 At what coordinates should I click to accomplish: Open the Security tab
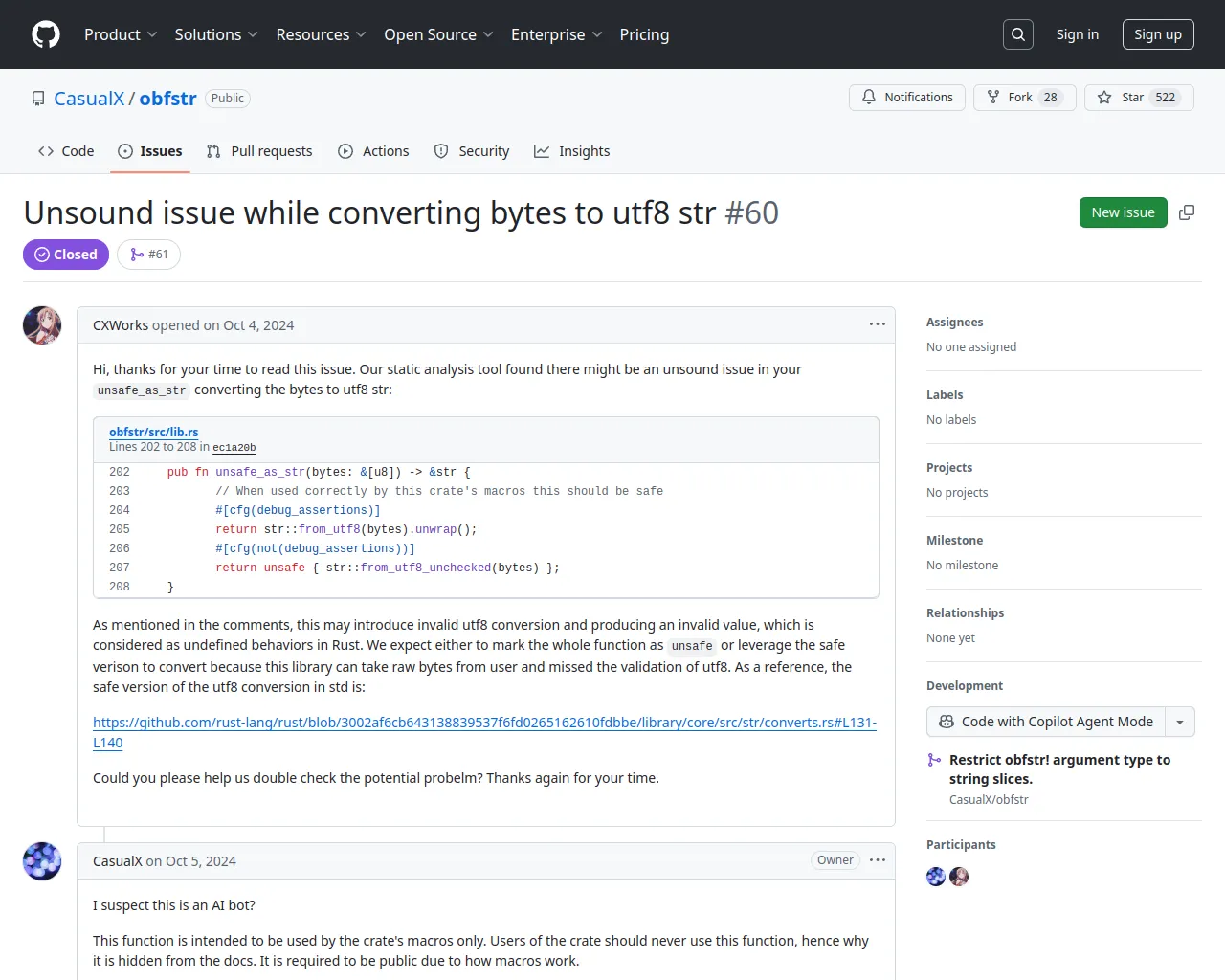tap(472, 151)
